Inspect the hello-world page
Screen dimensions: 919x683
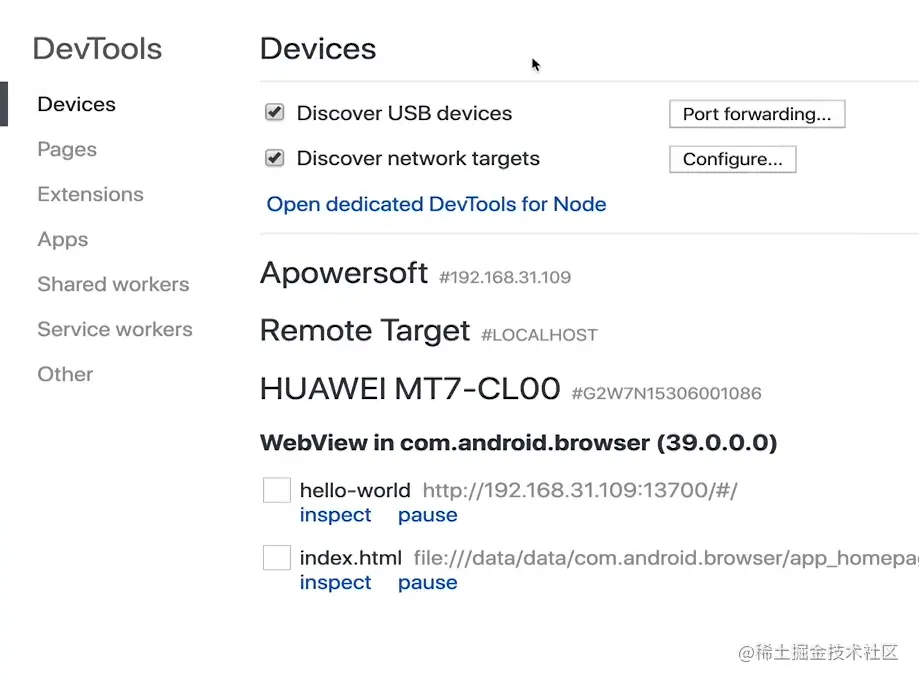coord(335,515)
